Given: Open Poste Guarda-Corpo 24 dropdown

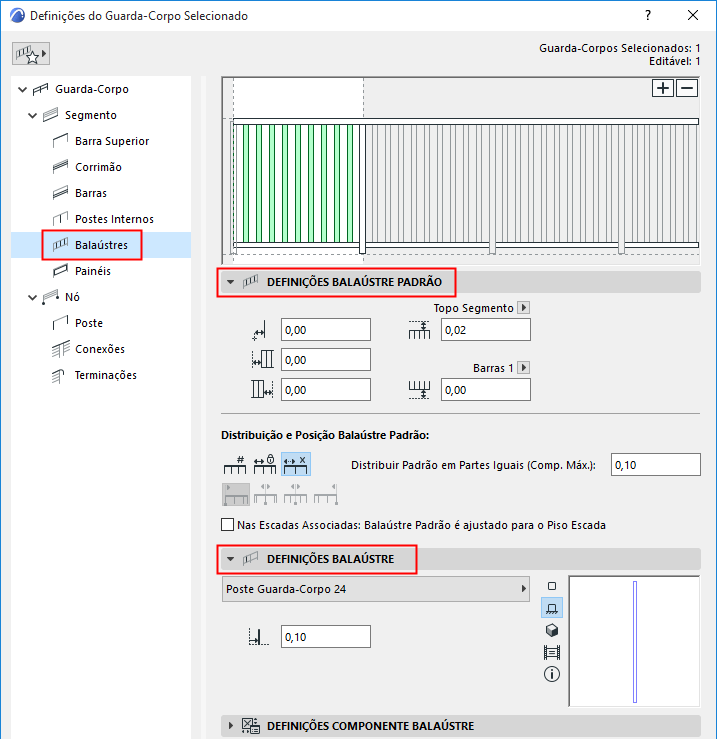Looking at the screenshot, I should [375, 589].
